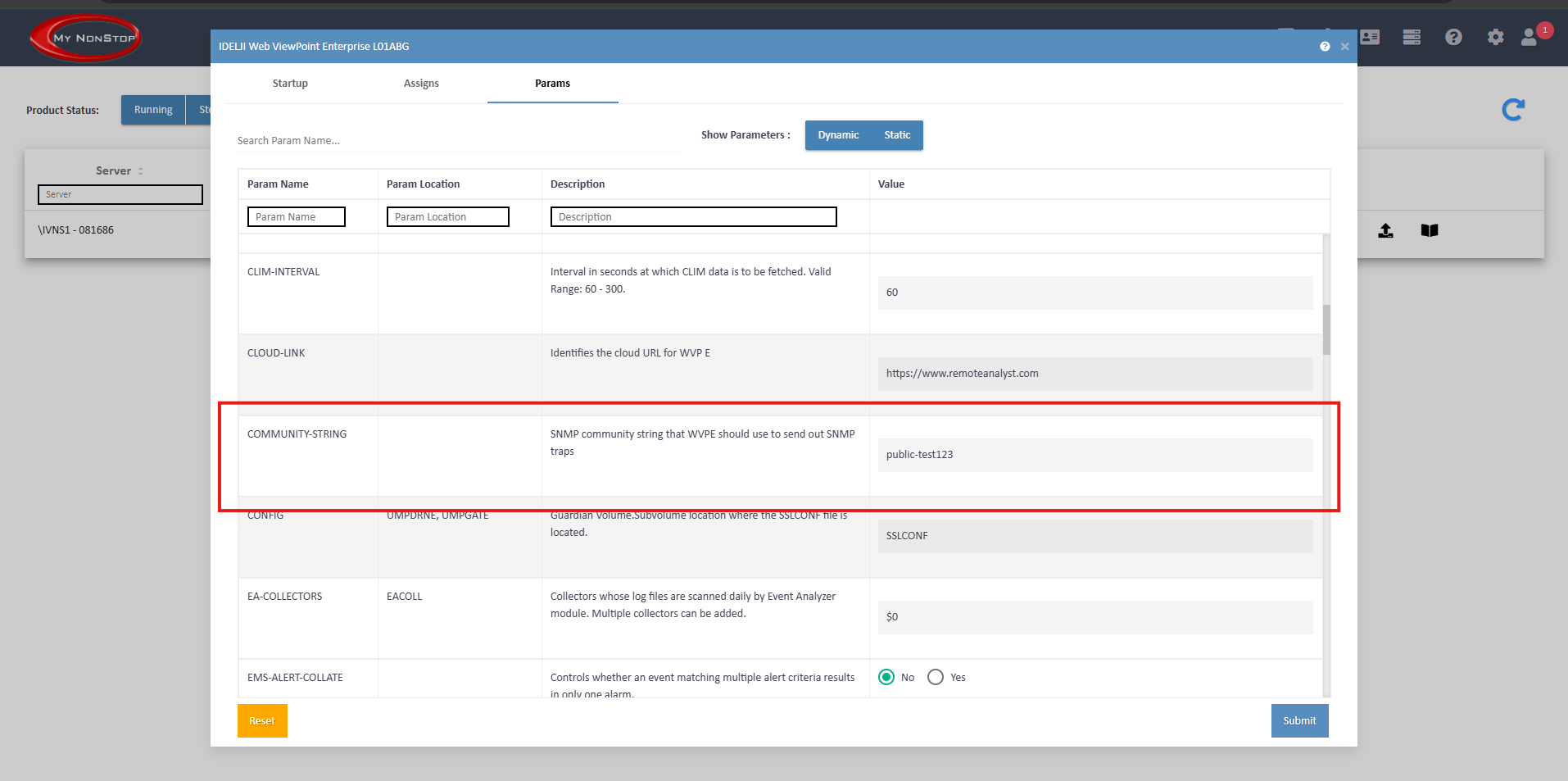Image resolution: width=1568 pixels, height=781 pixels.
Task: Click the Submit button
Action: (x=1299, y=721)
